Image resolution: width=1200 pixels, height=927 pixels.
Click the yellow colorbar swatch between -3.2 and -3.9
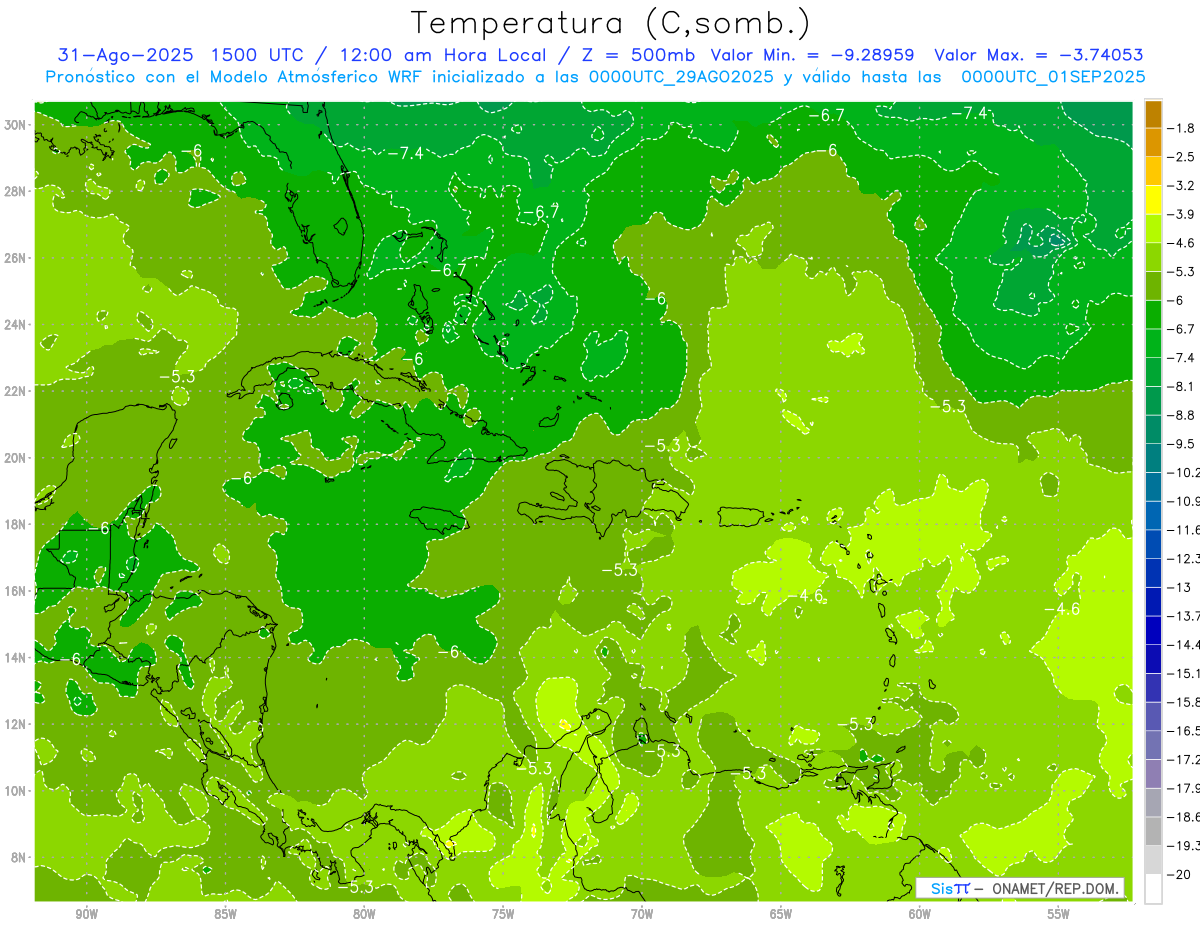pos(1153,200)
